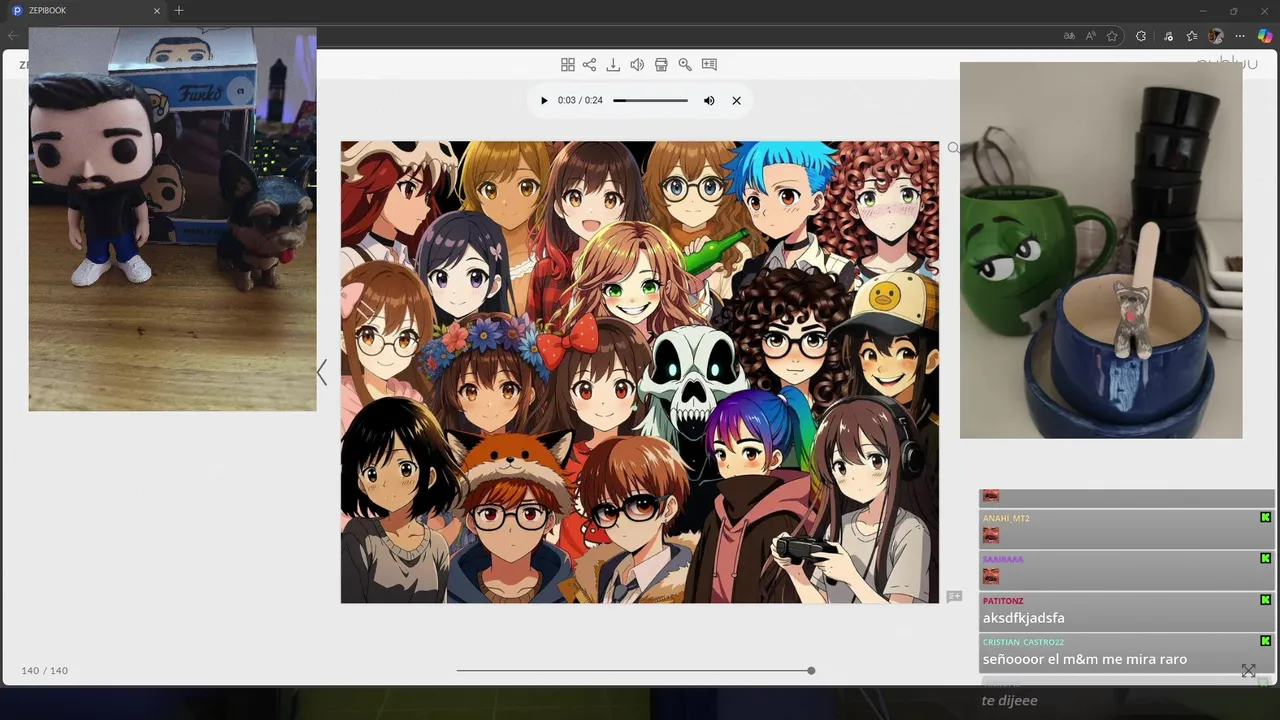Close the audio player bar
The image size is (1280, 720).
(x=736, y=100)
